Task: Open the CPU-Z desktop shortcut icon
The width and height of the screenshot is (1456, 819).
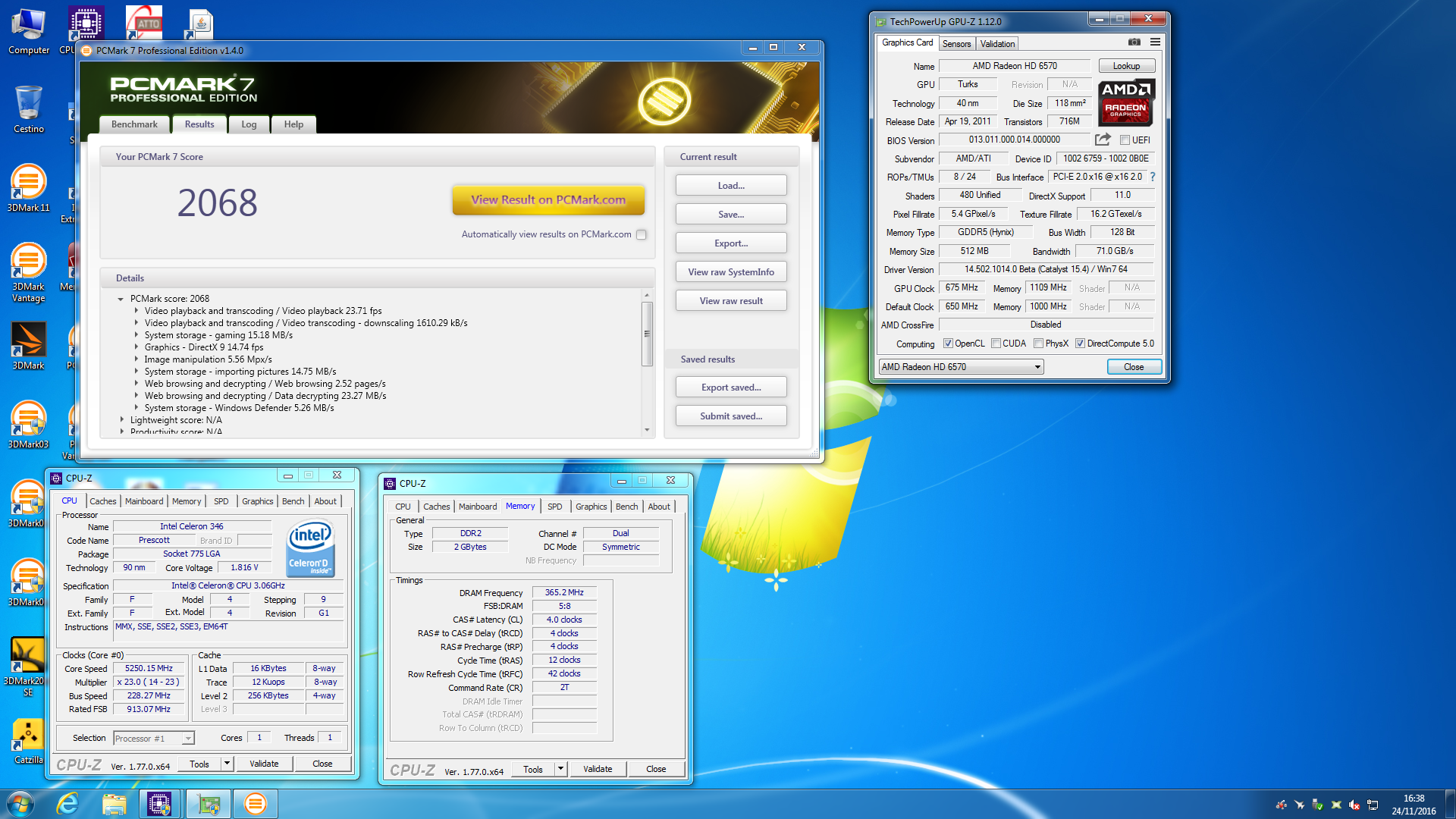Action: pos(85,23)
